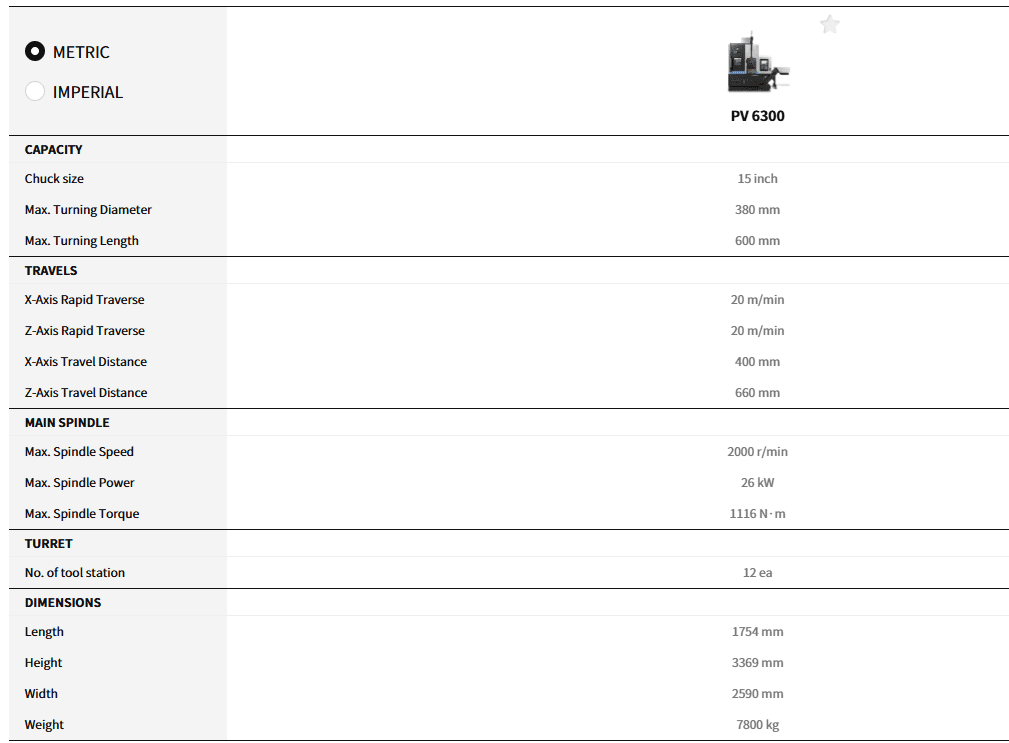Click the PV 6300 model name
The height and width of the screenshot is (743, 1009).
(757, 116)
